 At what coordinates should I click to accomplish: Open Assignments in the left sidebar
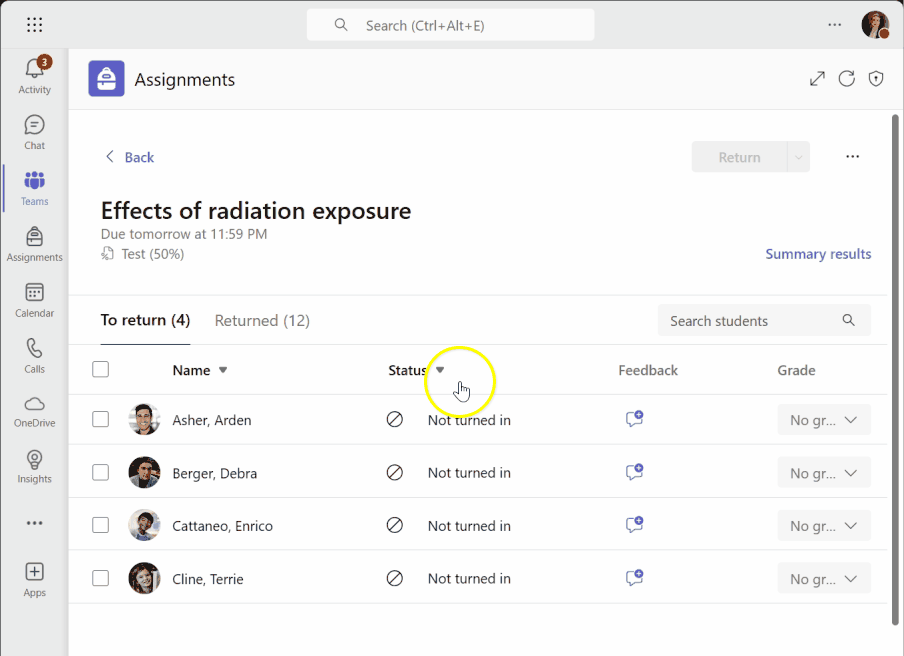pos(35,244)
